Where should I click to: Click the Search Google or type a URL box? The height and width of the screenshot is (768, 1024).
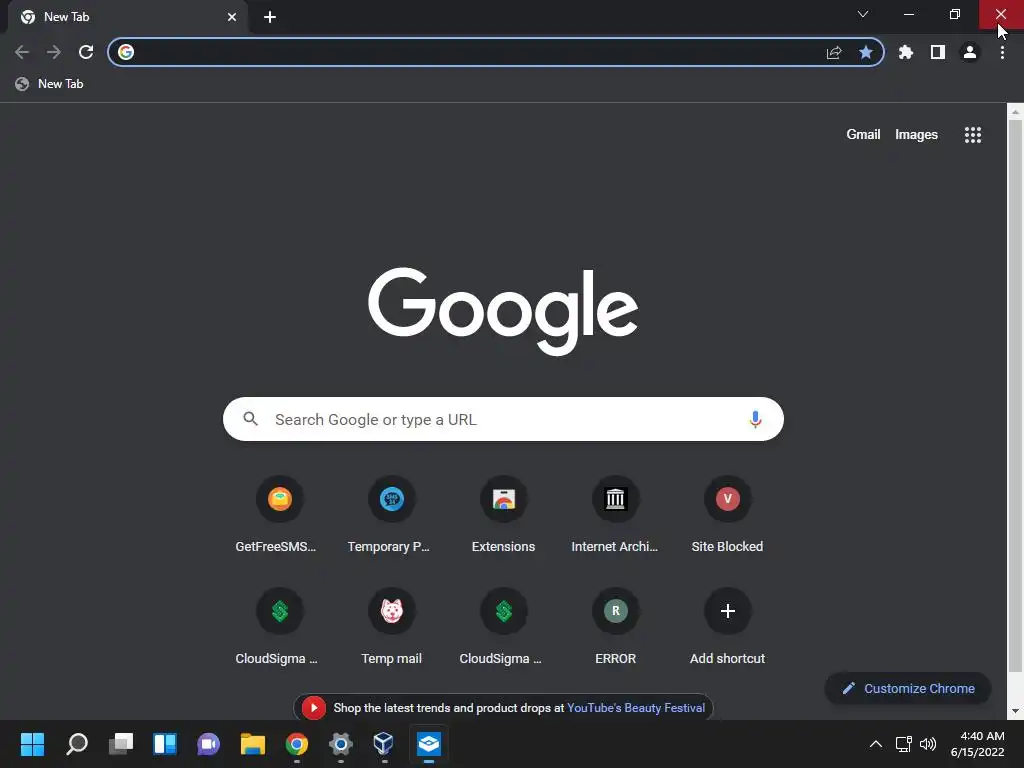coord(503,419)
